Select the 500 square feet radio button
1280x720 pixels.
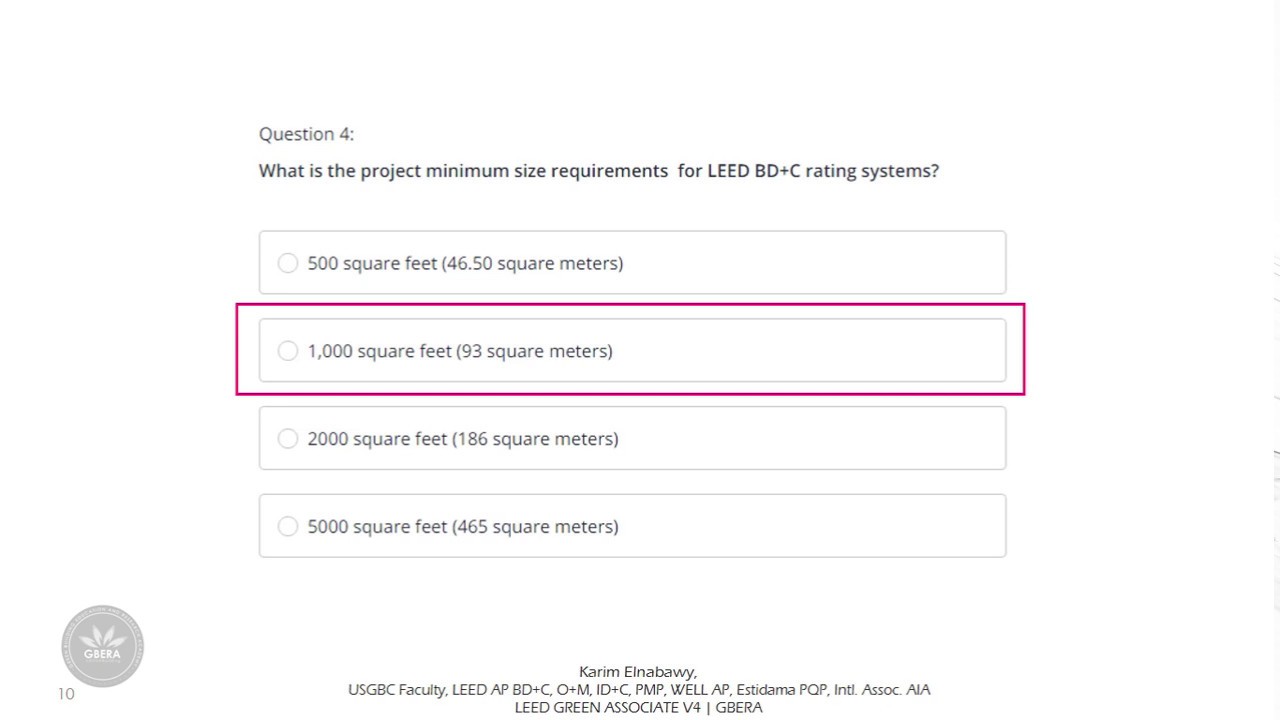click(288, 263)
